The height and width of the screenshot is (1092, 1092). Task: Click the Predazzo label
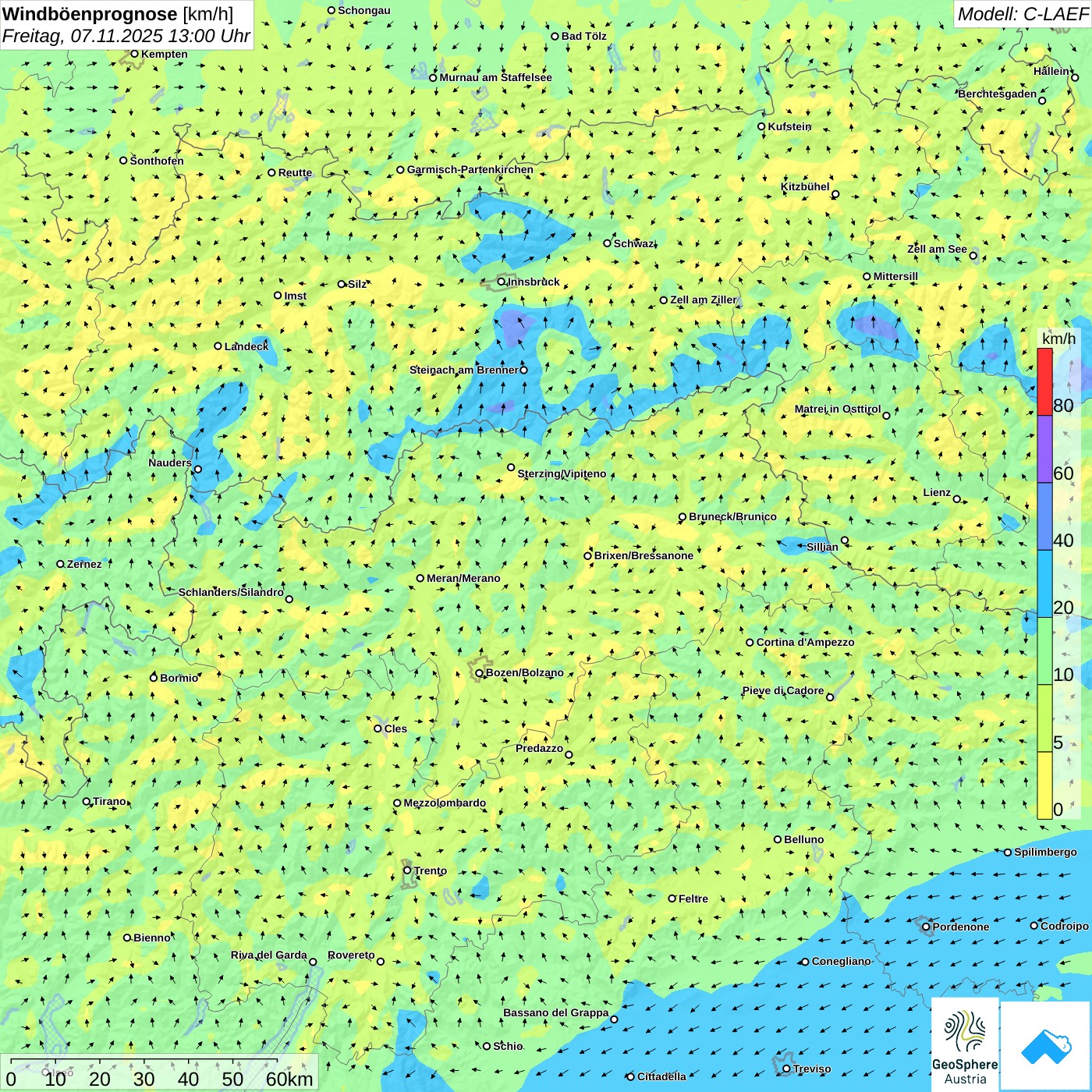(x=539, y=748)
